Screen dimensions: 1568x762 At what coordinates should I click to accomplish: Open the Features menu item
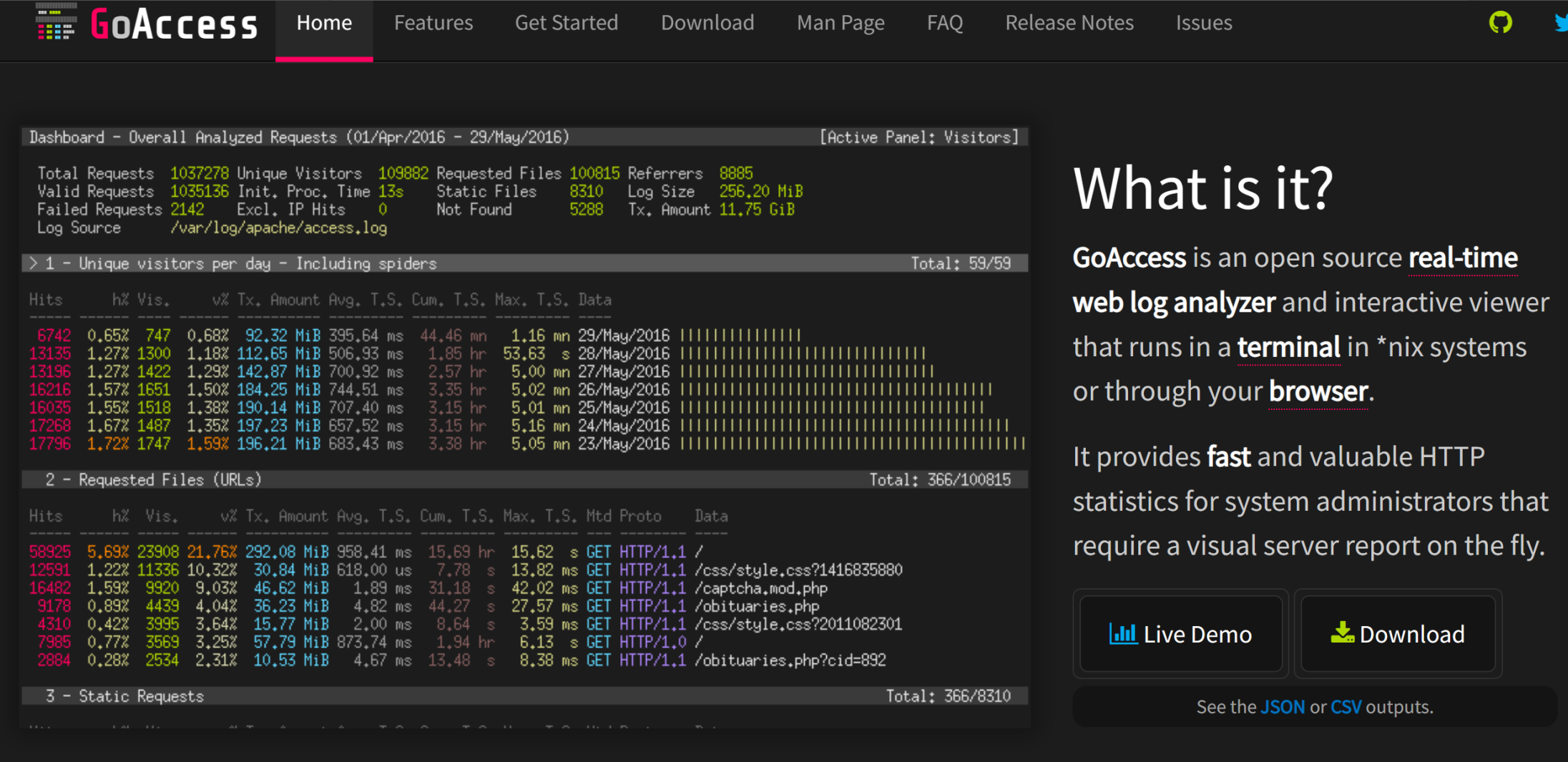(x=433, y=23)
